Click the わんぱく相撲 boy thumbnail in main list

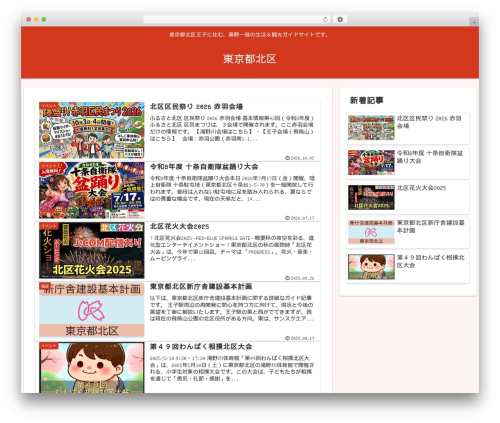(92, 368)
